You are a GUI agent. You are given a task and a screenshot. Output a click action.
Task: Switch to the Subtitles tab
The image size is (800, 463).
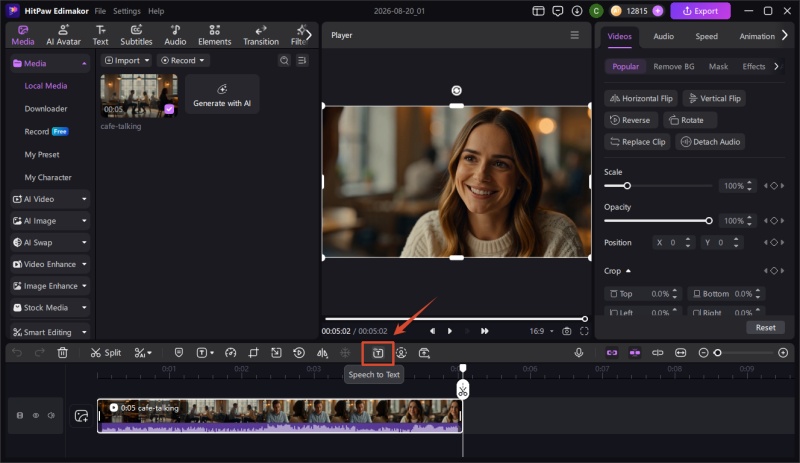tap(136, 35)
